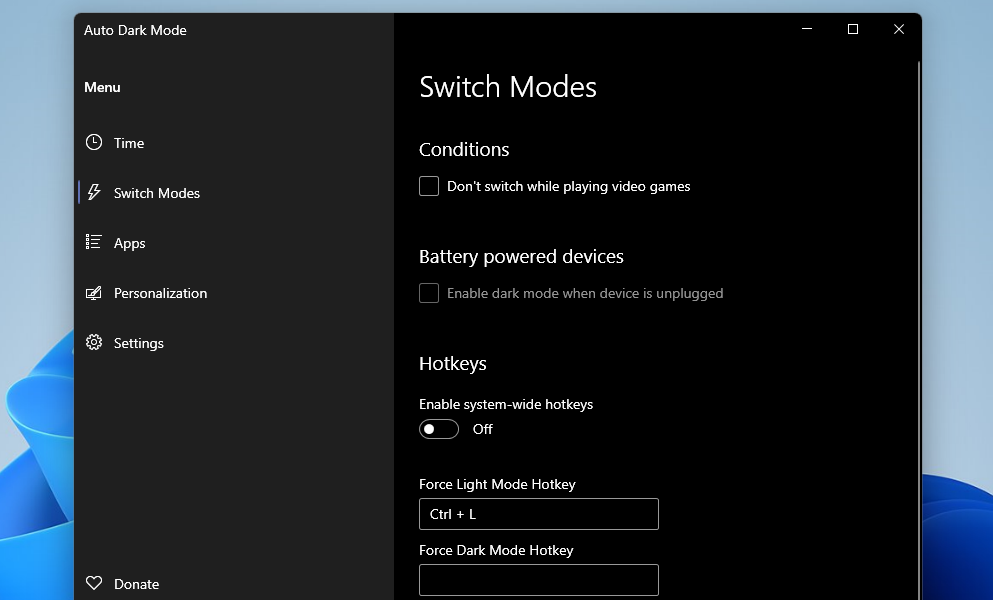Screen dimensions: 993x600
Task: Navigate to the Apps page
Action: click(x=128, y=243)
